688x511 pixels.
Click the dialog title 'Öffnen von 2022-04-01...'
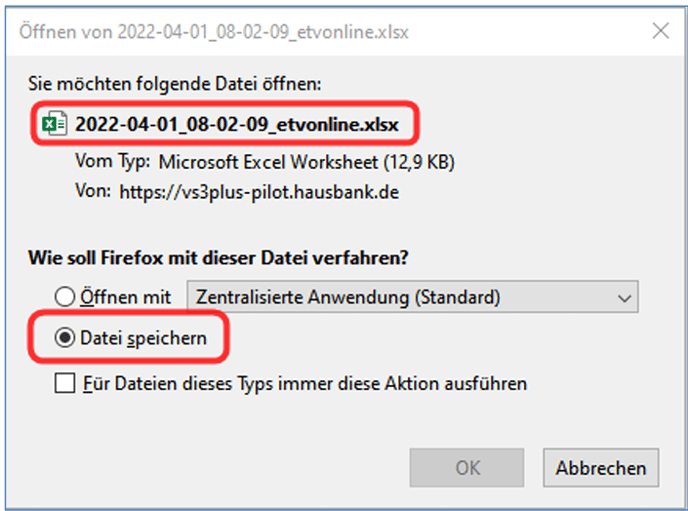(214, 32)
